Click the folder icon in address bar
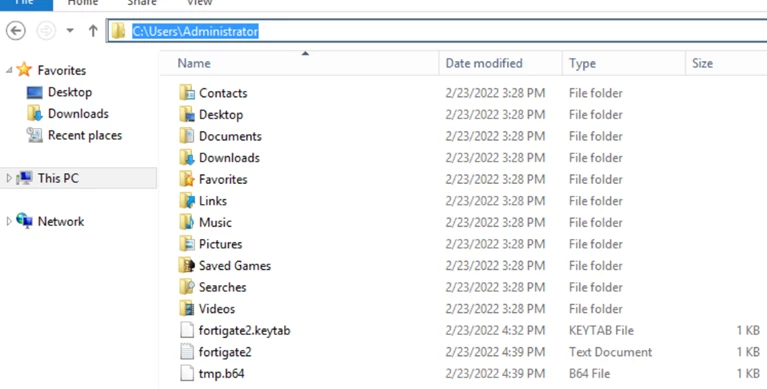Screen dimensions: 767x389 [x=118, y=31]
